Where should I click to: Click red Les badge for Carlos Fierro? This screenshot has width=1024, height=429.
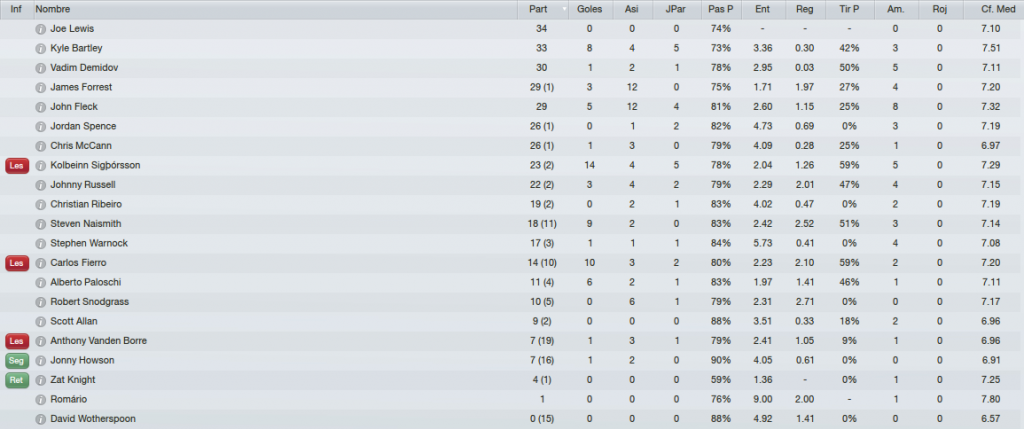point(17,263)
